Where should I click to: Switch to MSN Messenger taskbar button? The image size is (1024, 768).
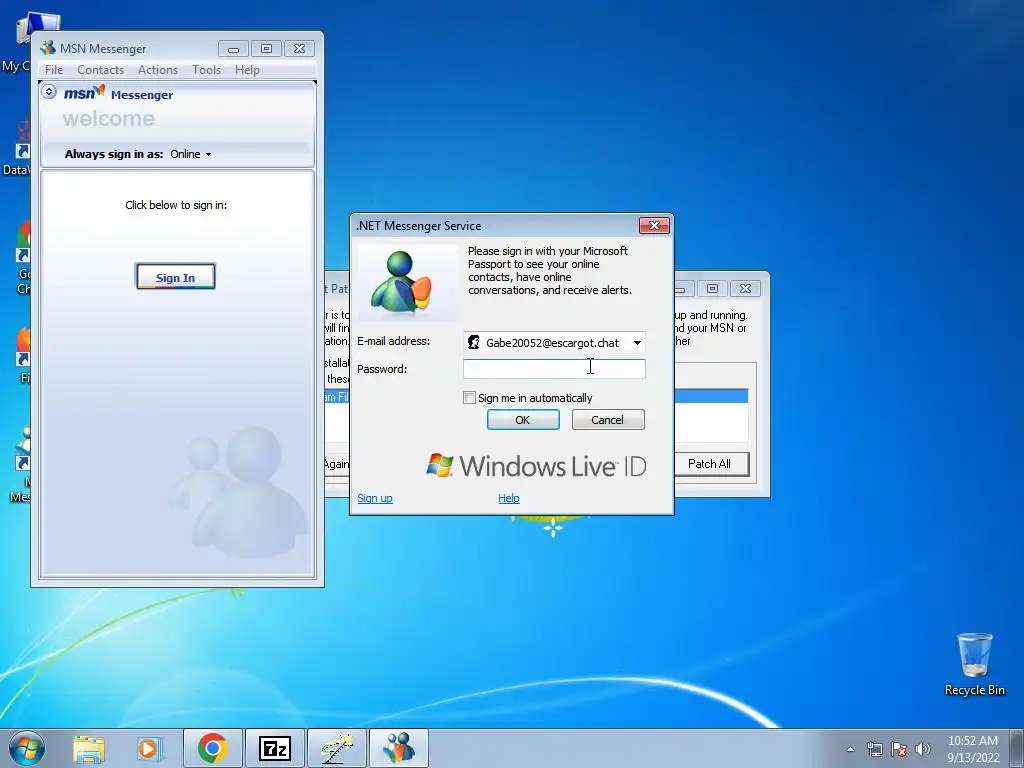(x=399, y=748)
